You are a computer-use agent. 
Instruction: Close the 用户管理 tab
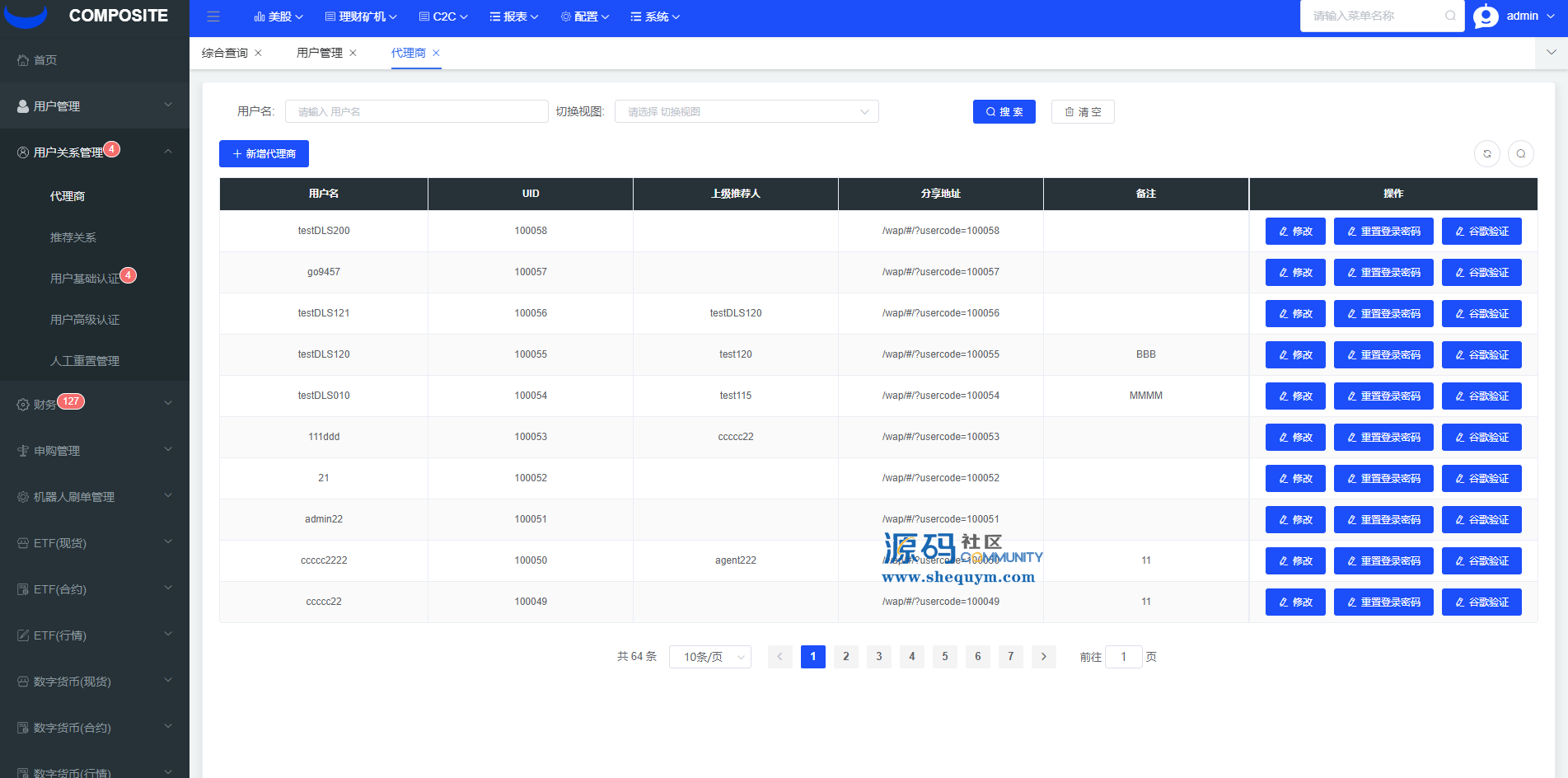coord(353,53)
